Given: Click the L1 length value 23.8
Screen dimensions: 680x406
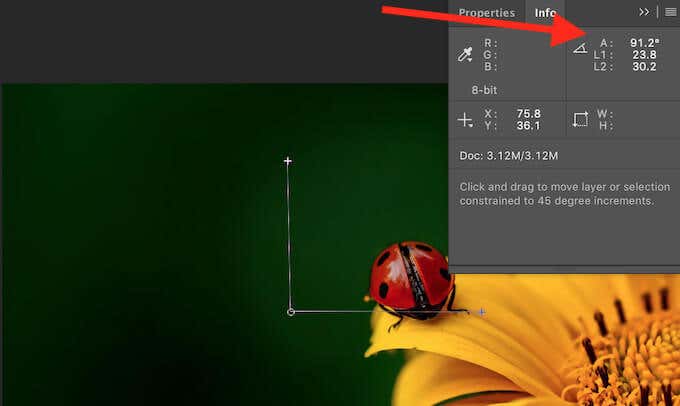Looking at the screenshot, I should (644, 55).
